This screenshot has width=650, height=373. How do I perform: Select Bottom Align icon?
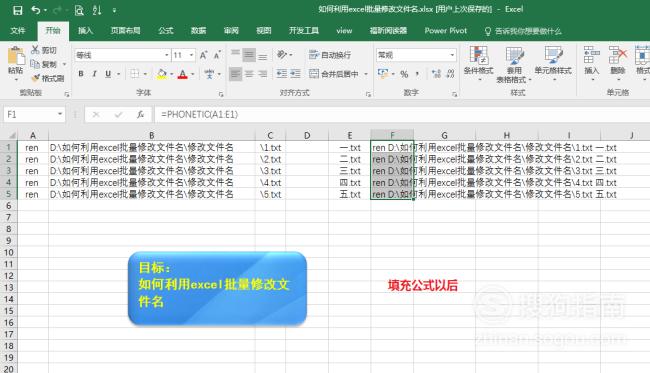[263, 55]
